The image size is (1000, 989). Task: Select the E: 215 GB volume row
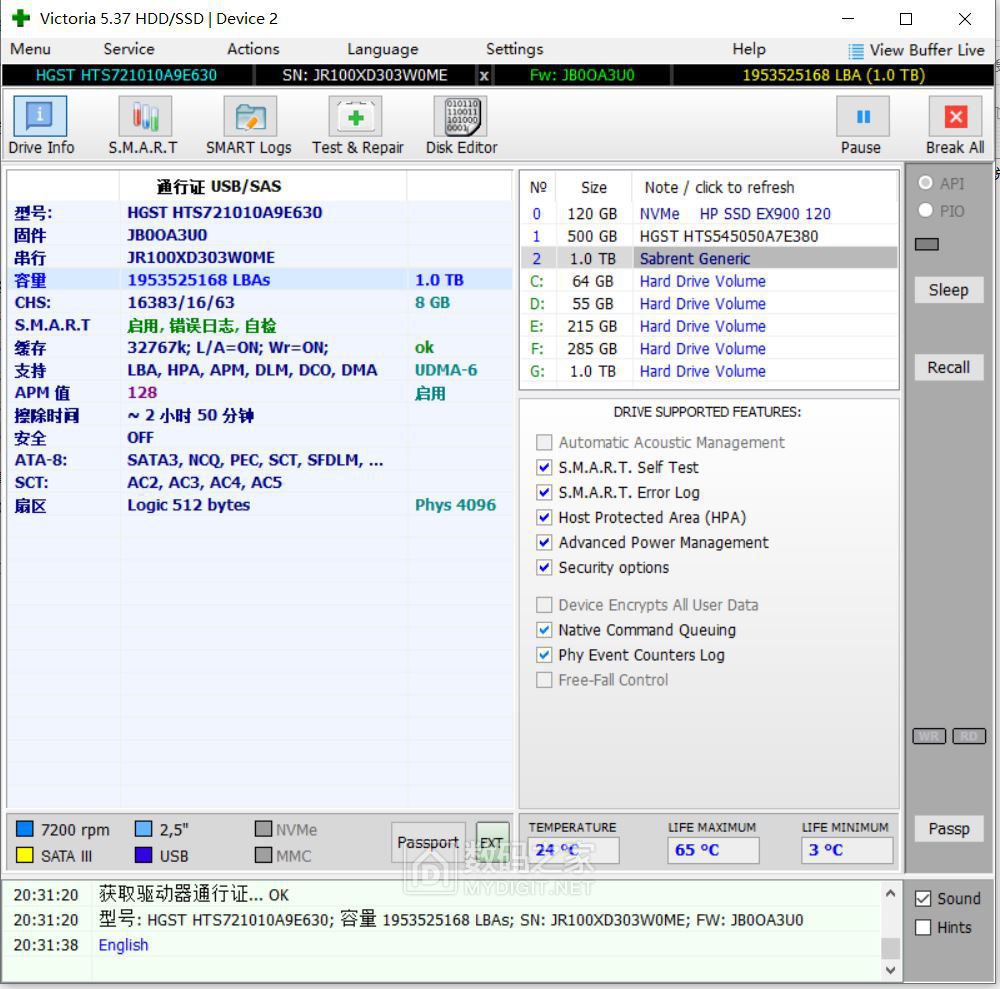click(709, 326)
